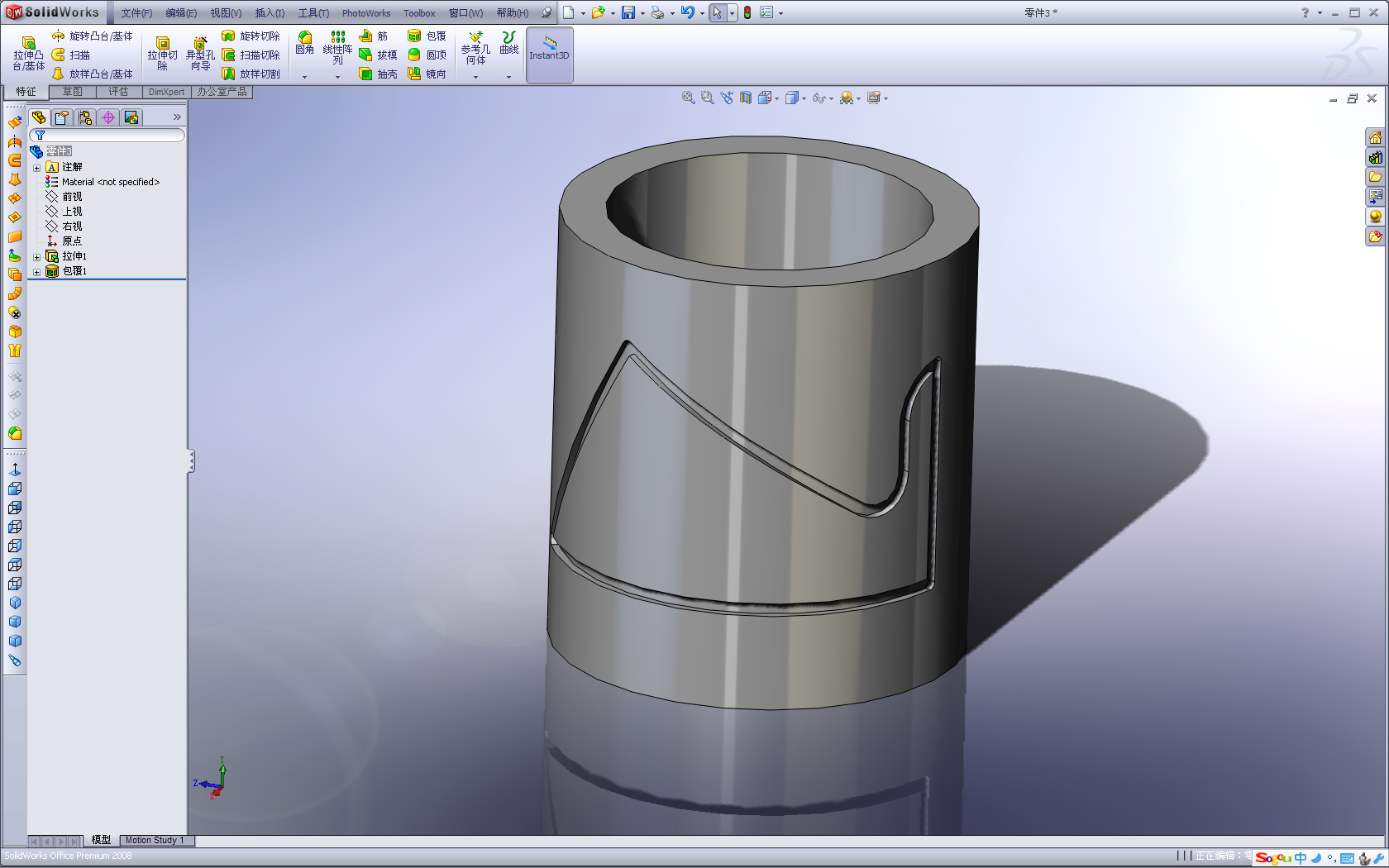
Task: Click Zoom to Fit in view toolbar
Action: pyautogui.click(x=688, y=98)
